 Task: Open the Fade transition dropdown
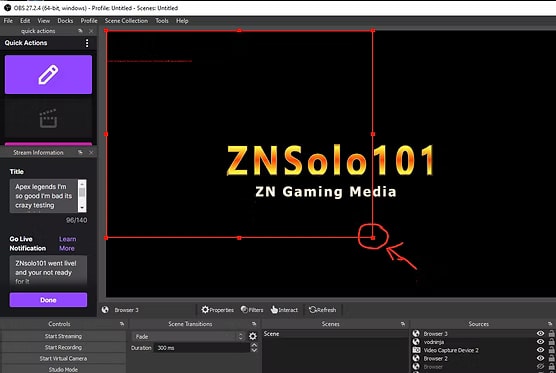pos(188,336)
